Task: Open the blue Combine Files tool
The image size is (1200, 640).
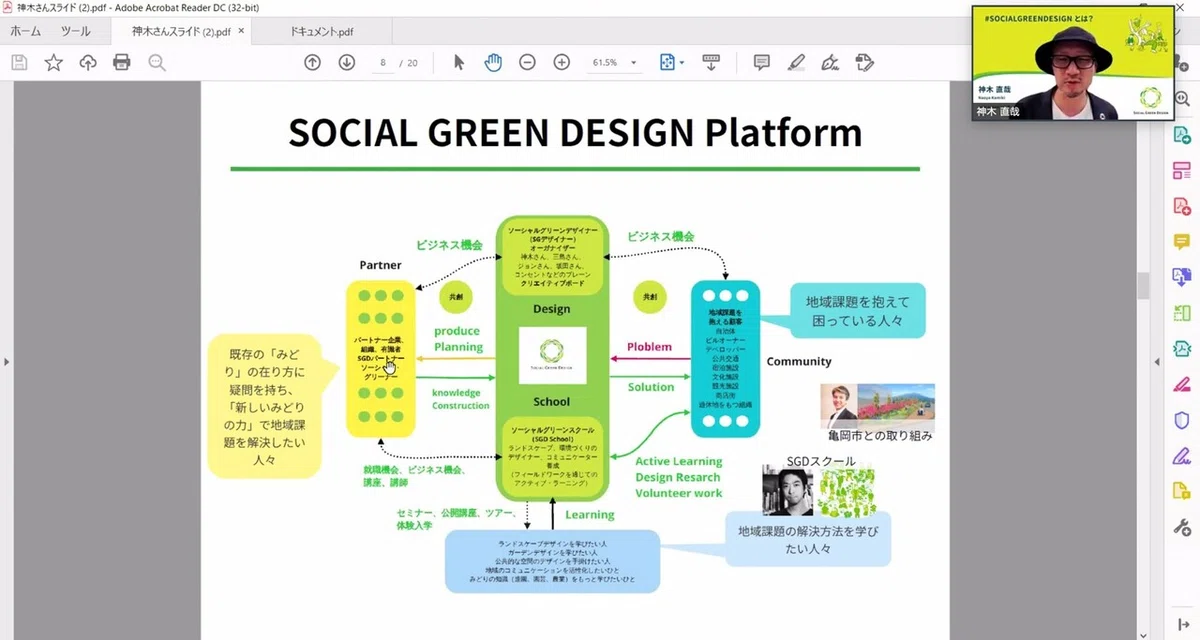Action: point(1182,277)
